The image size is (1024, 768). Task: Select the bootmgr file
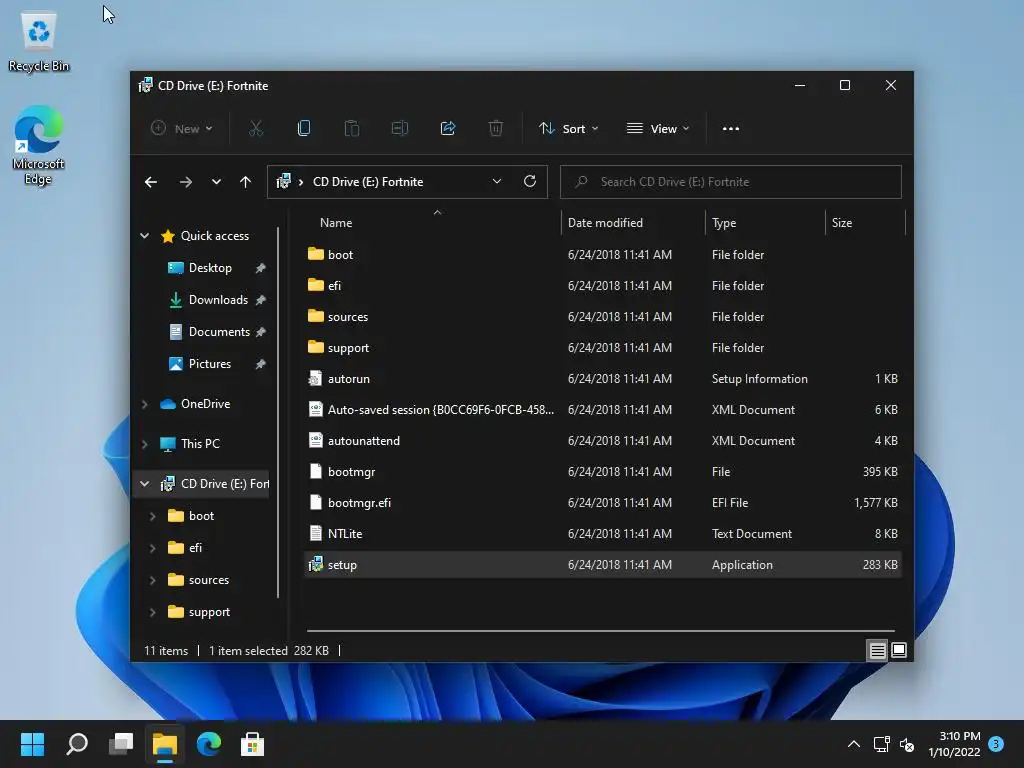pyautogui.click(x=603, y=472)
